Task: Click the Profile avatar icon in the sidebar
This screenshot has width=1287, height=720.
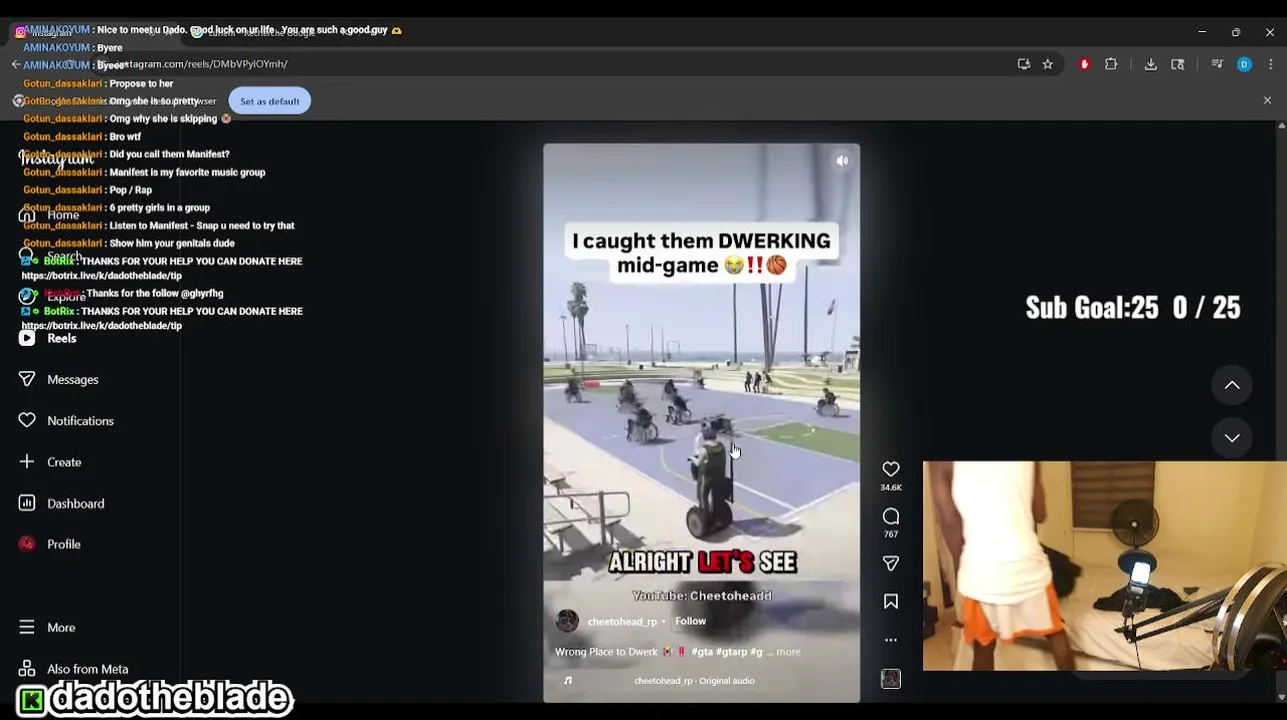Action: click(27, 544)
